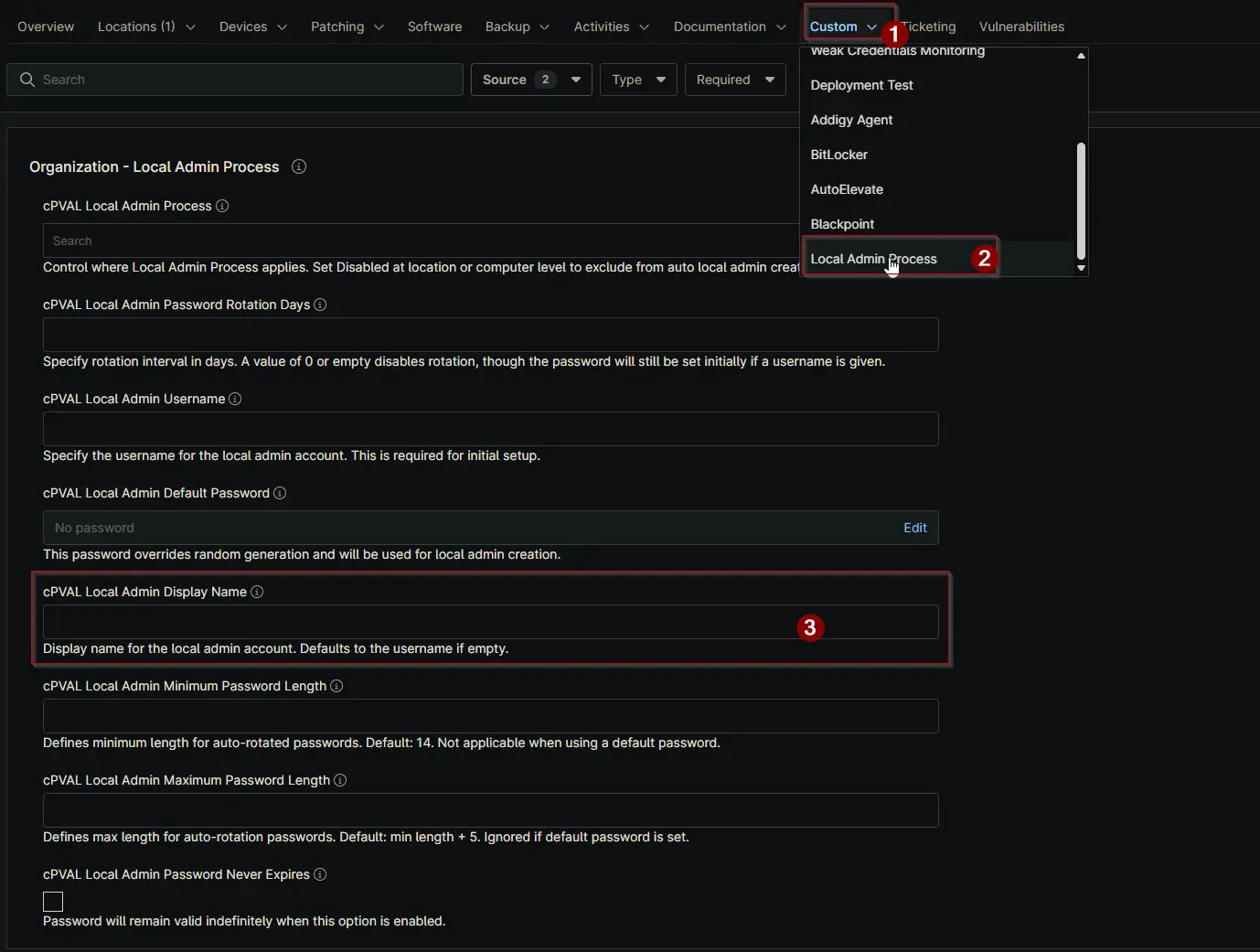Open the Custom tab menu
The height and width of the screenshot is (952, 1260).
point(842,27)
